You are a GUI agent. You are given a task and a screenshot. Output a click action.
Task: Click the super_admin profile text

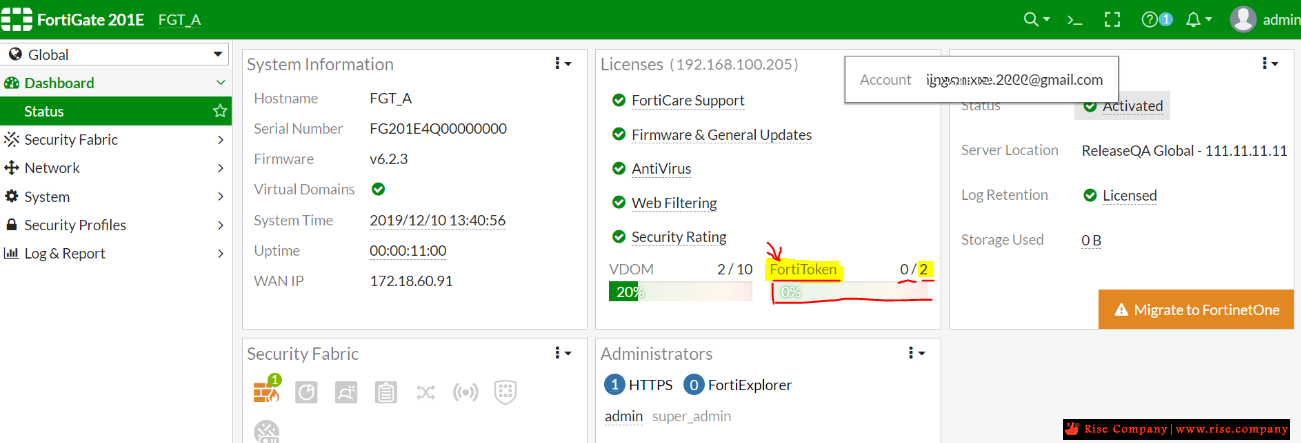(x=692, y=416)
